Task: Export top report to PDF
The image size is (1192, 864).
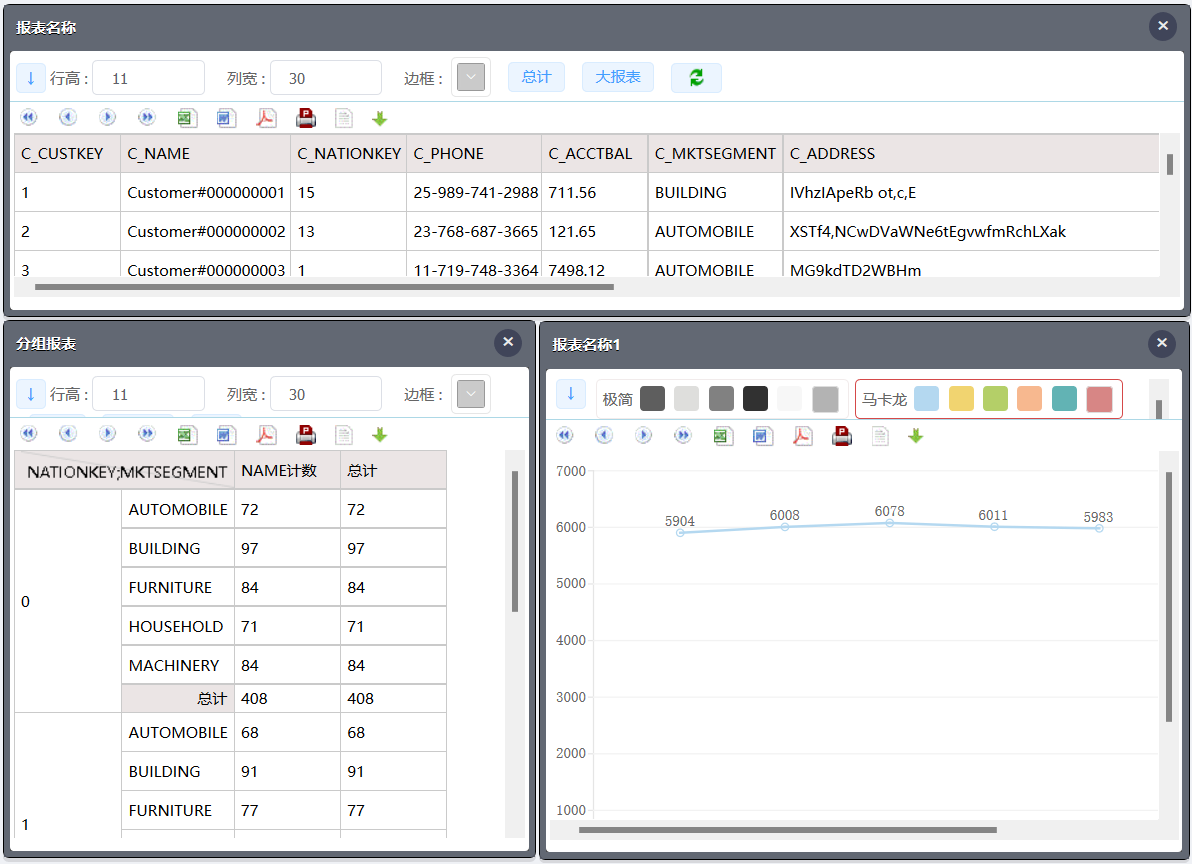Action: coord(266,118)
